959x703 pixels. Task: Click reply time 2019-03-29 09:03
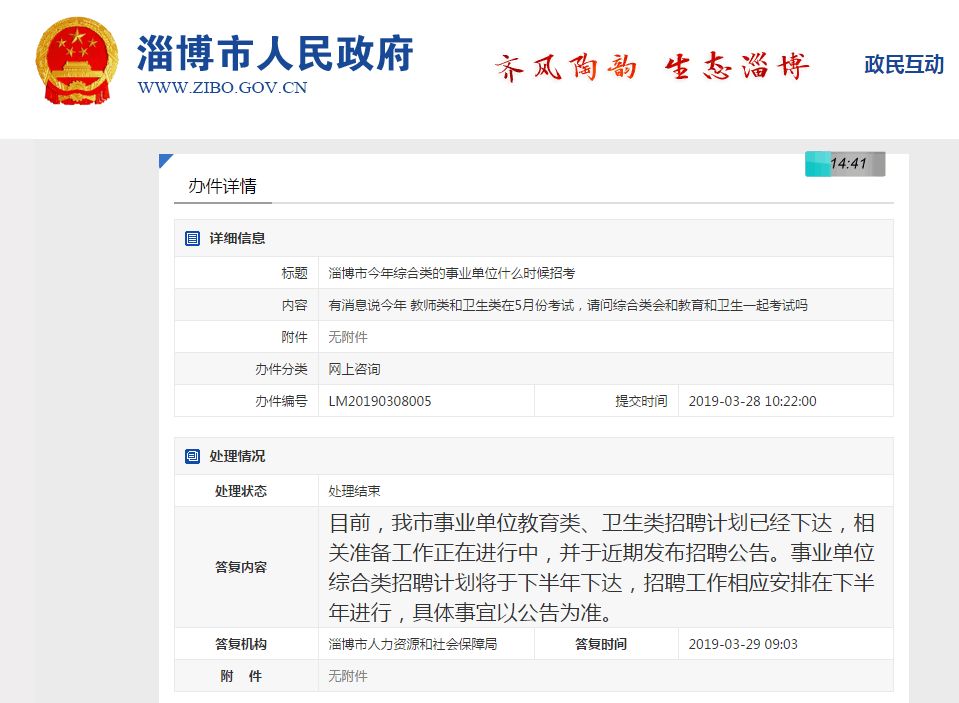743,644
